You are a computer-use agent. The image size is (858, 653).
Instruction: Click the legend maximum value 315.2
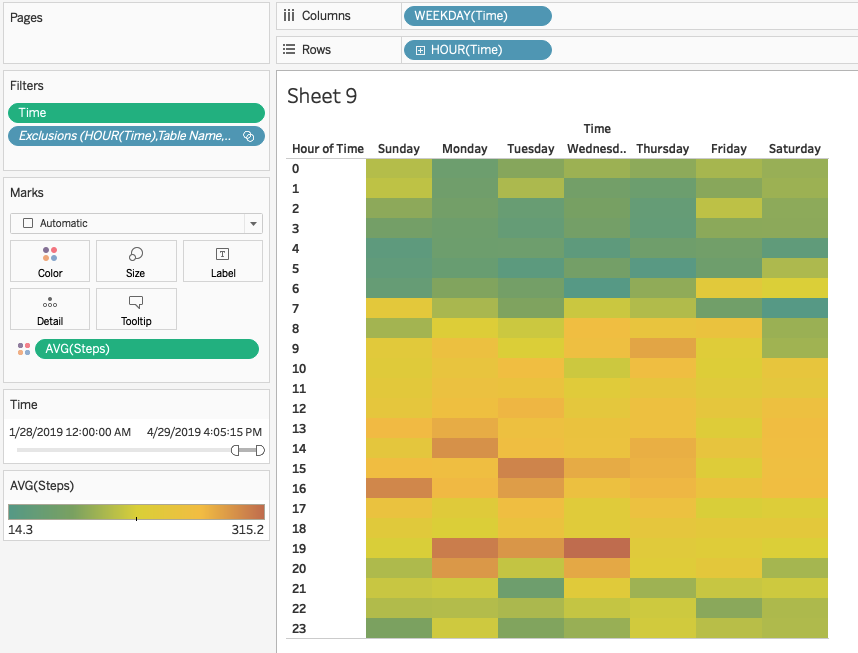click(247, 530)
